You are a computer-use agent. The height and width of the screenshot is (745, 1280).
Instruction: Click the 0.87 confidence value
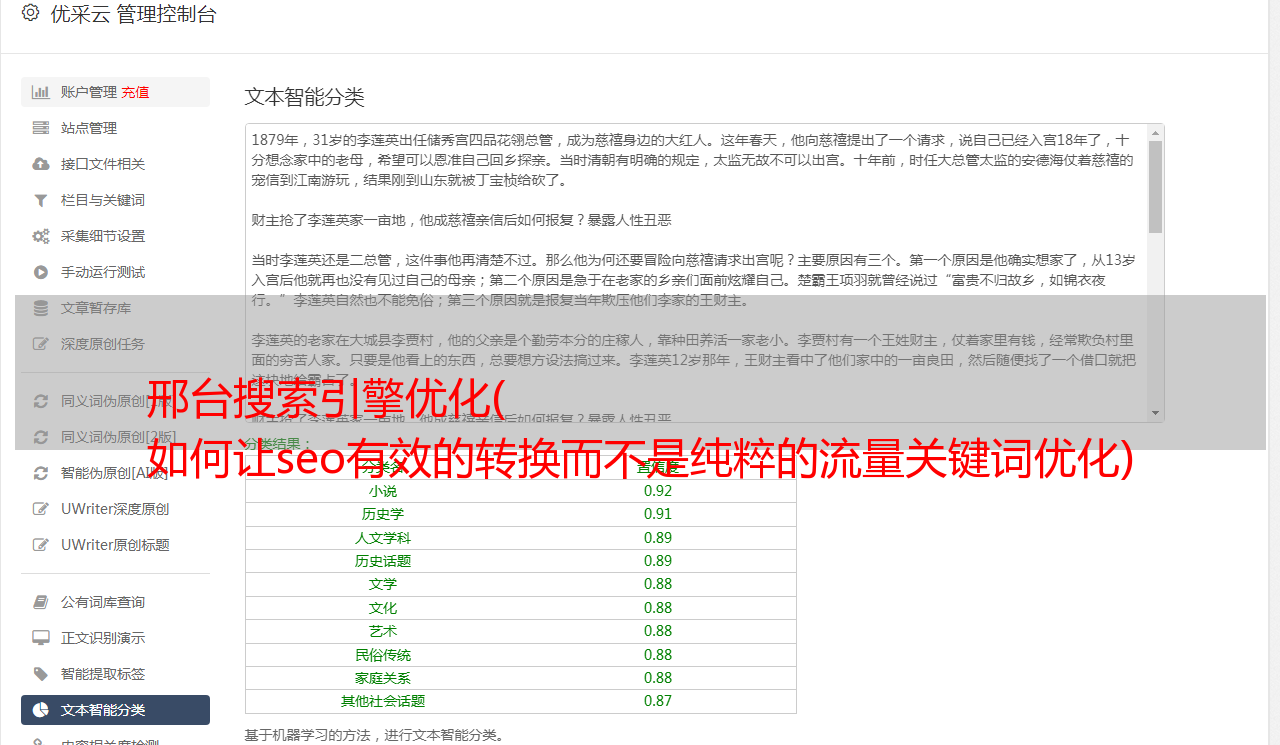658,701
